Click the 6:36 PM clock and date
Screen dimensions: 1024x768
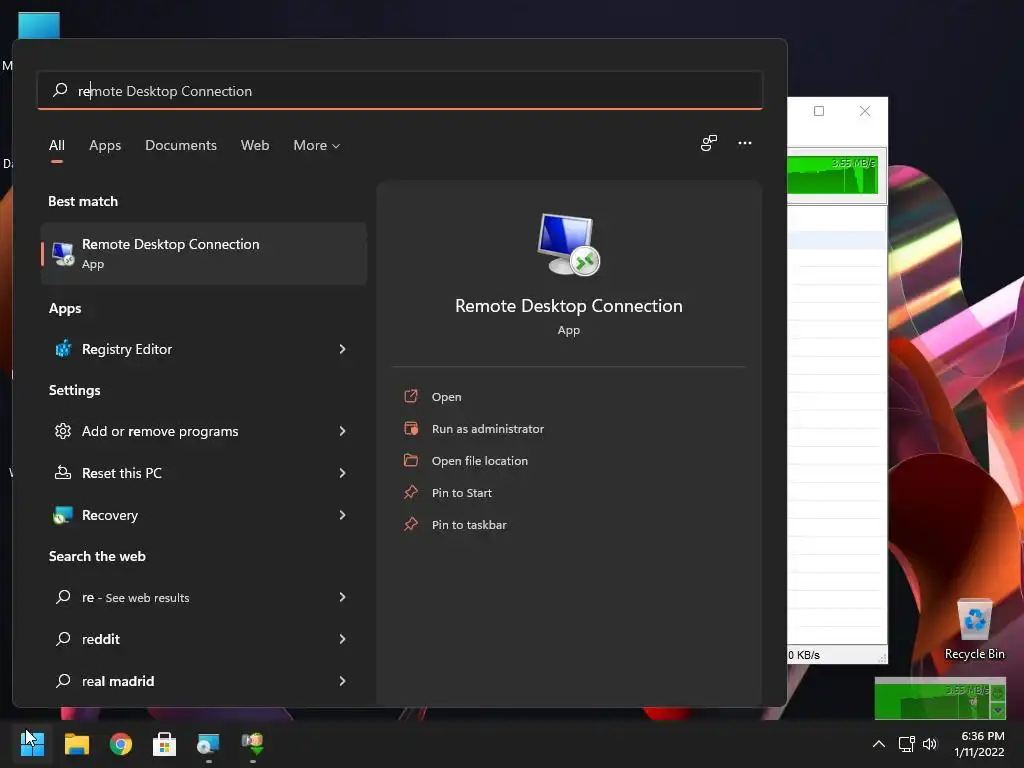click(980, 744)
